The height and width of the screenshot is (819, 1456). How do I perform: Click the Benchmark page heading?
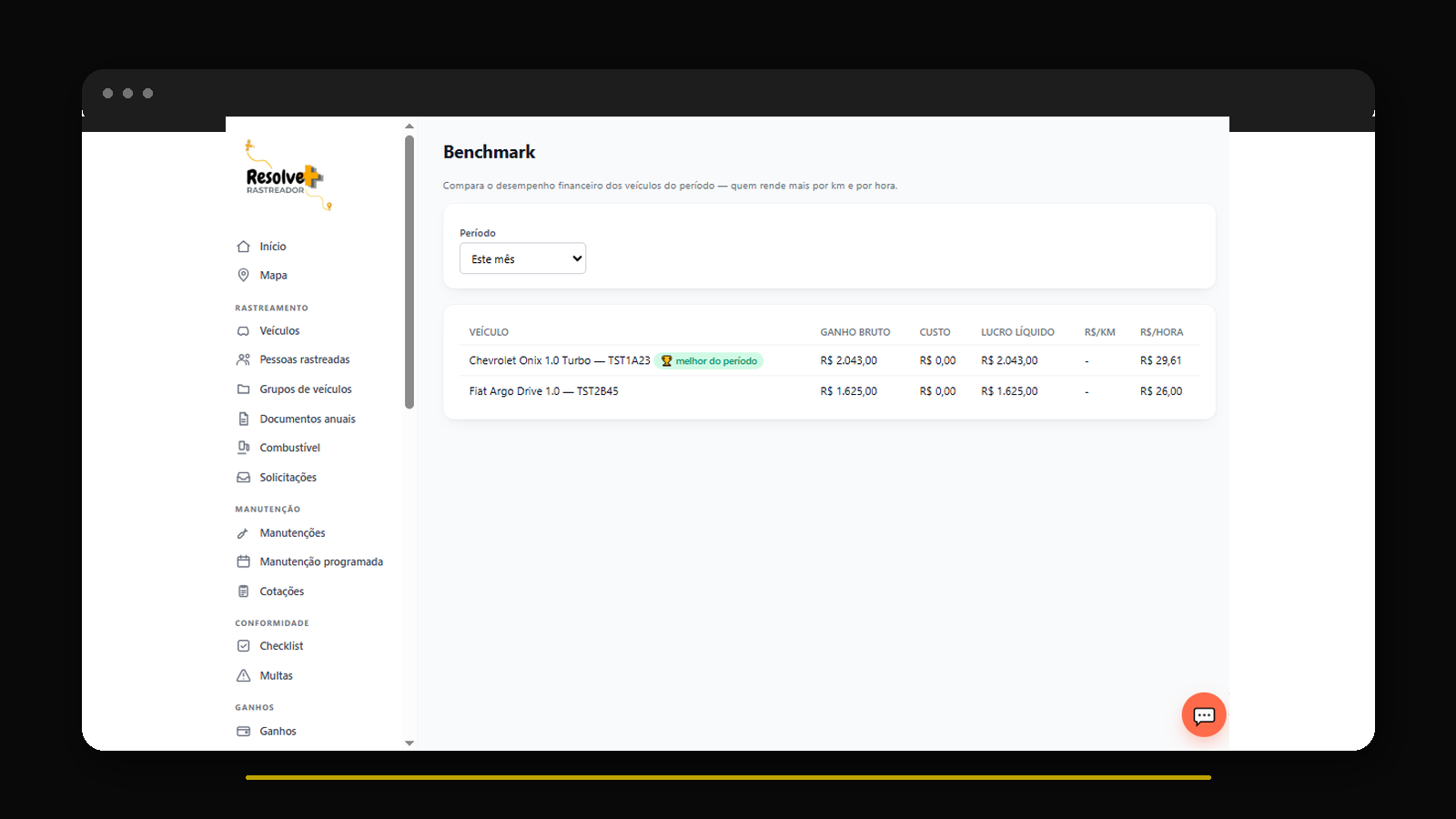pos(489,152)
